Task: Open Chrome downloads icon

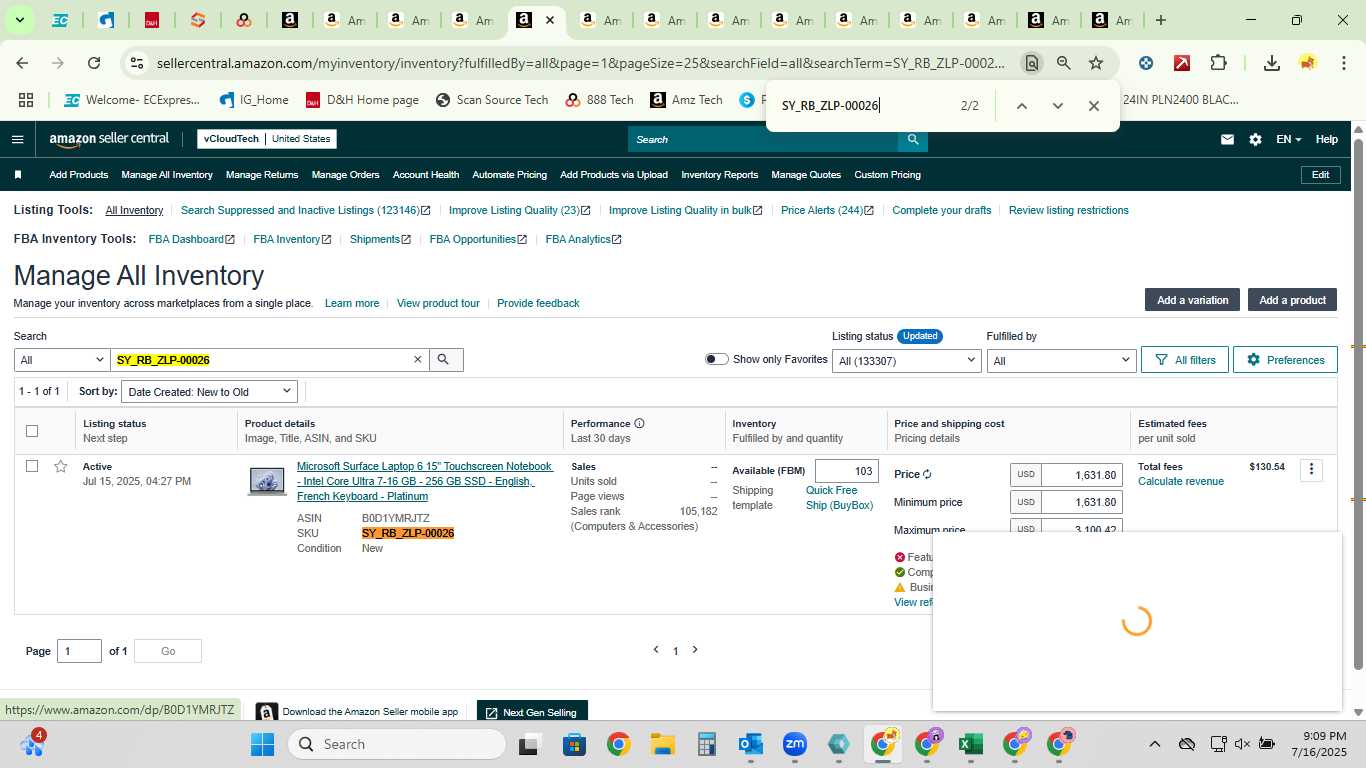Action: click(x=1271, y=63)
